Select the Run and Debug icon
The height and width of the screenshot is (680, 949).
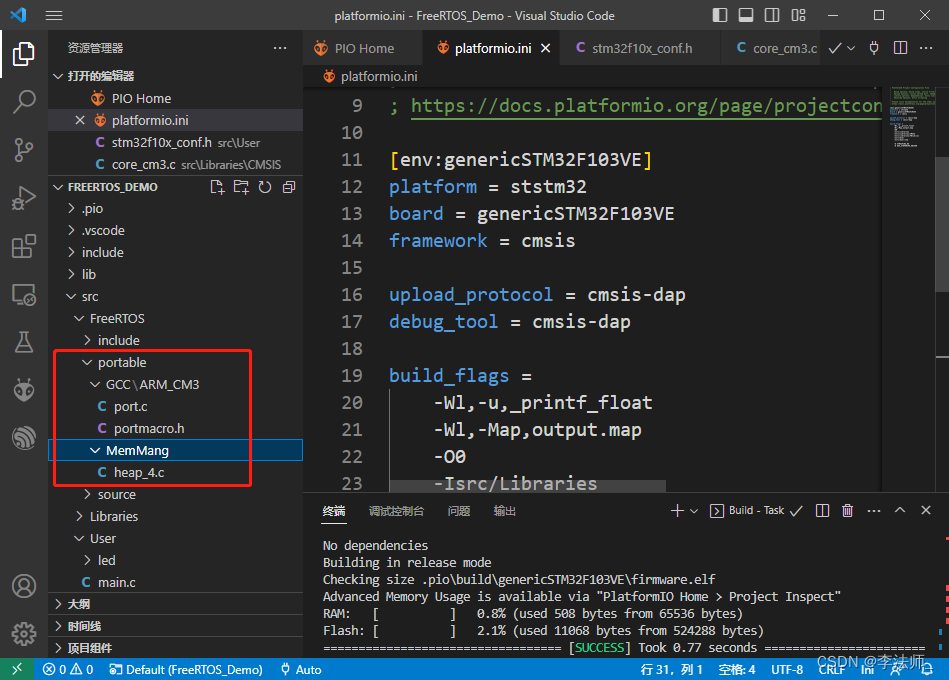click(x=22, y=196)
